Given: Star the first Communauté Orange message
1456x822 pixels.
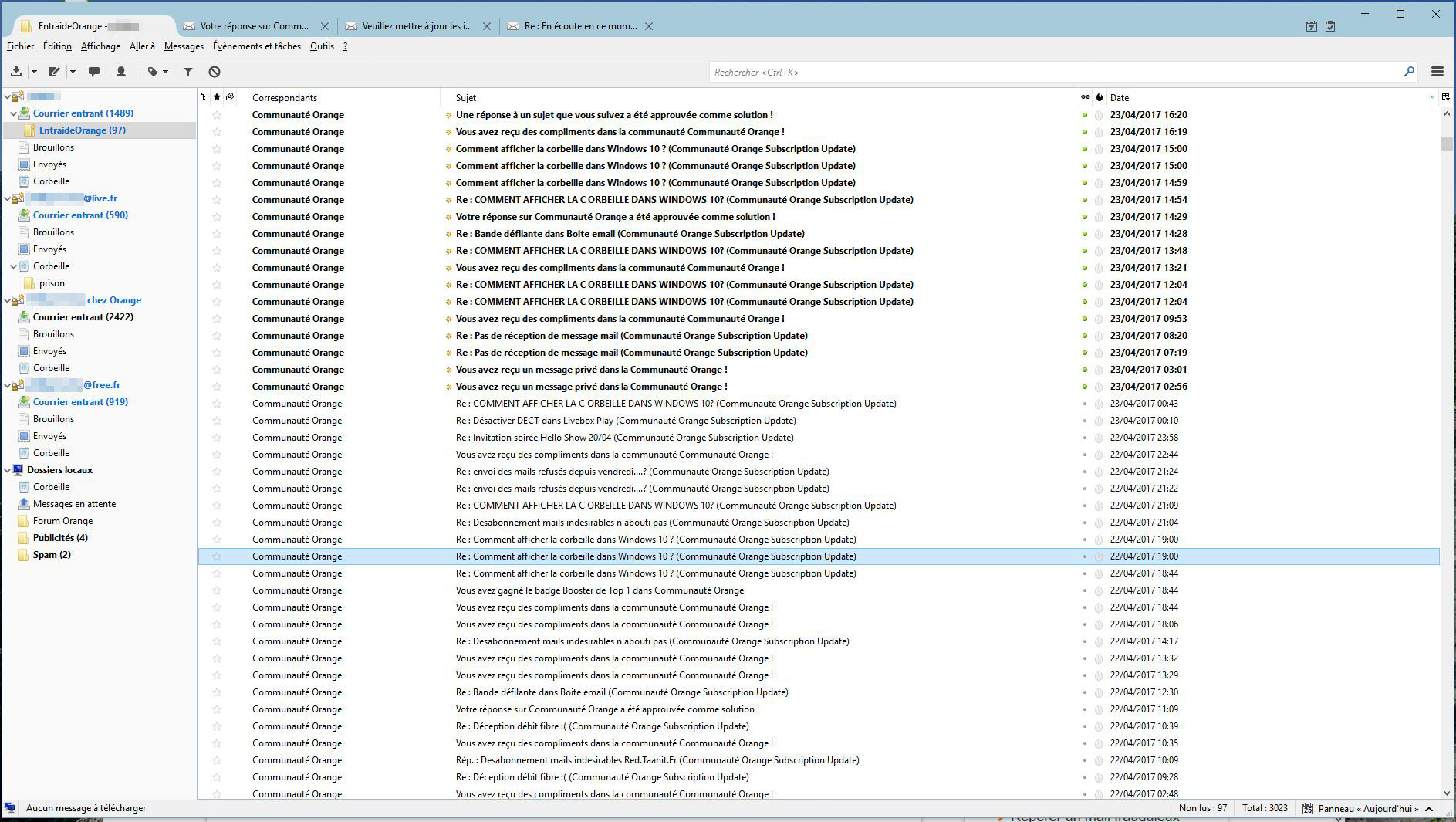Looking at the screenshot, I should (217, 115).
